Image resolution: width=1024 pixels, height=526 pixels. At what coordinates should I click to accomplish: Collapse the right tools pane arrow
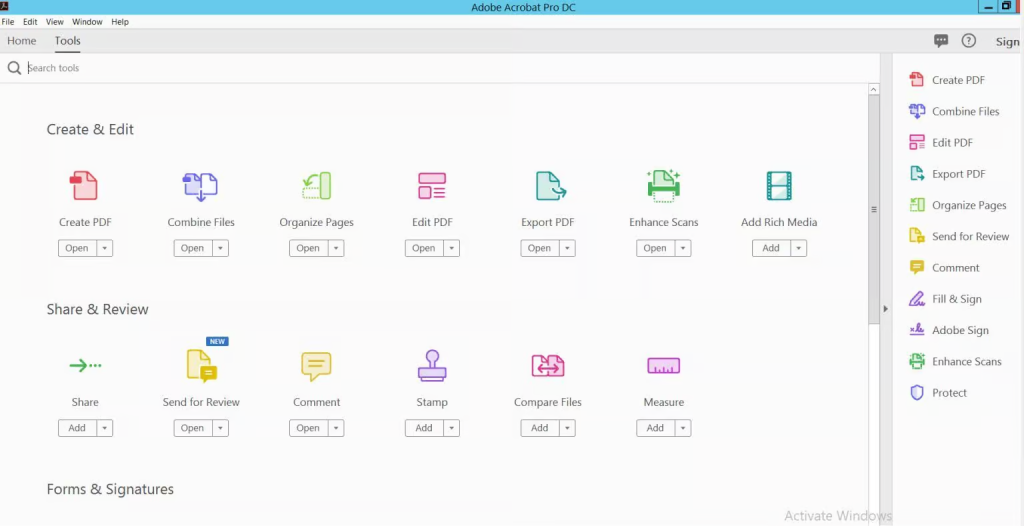886,308
